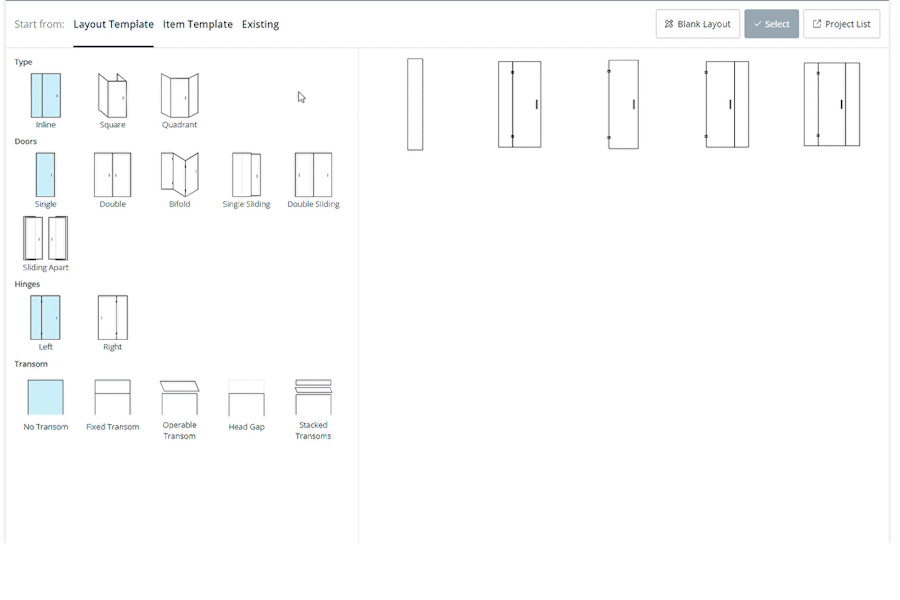
Task: Choose Single Sliding door style
Action: coord(246,175)
